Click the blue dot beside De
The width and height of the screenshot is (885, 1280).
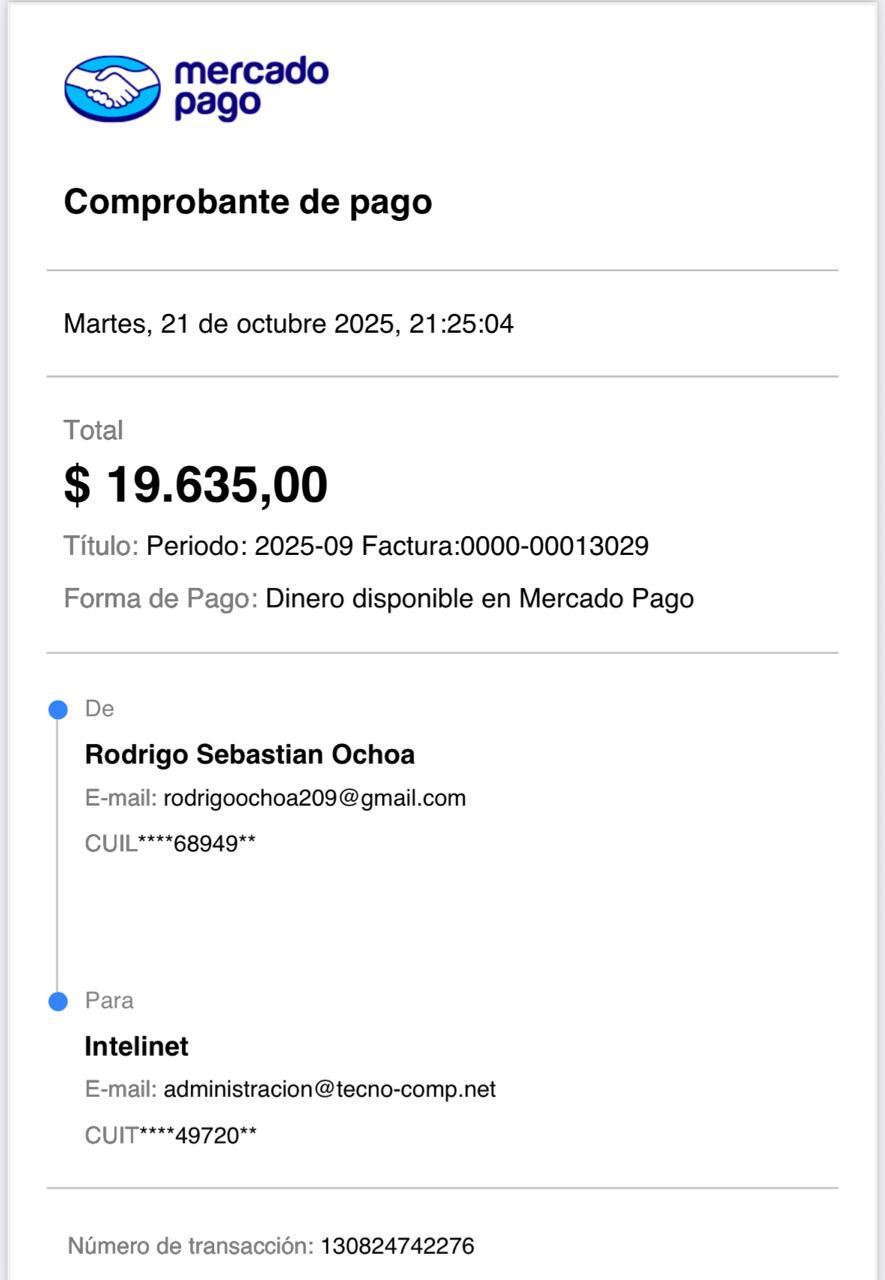click(x=58, y=709)
